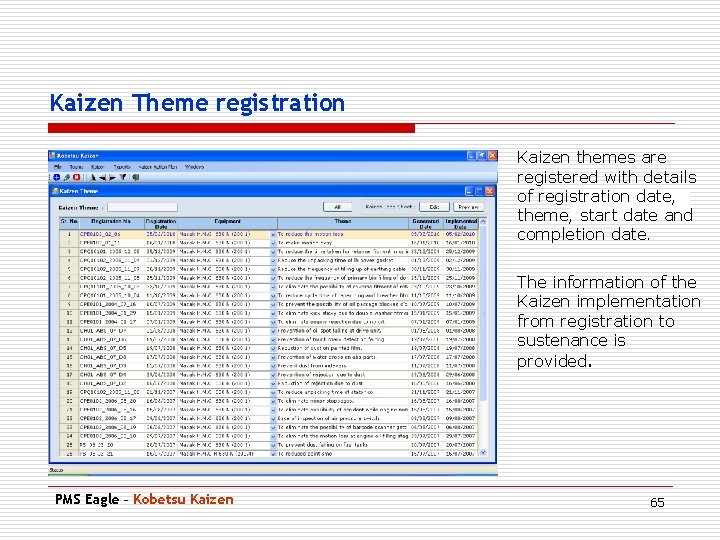Click the Kaizen Theme child window icon
720x540 pixels.
click(x=55, y=191)
